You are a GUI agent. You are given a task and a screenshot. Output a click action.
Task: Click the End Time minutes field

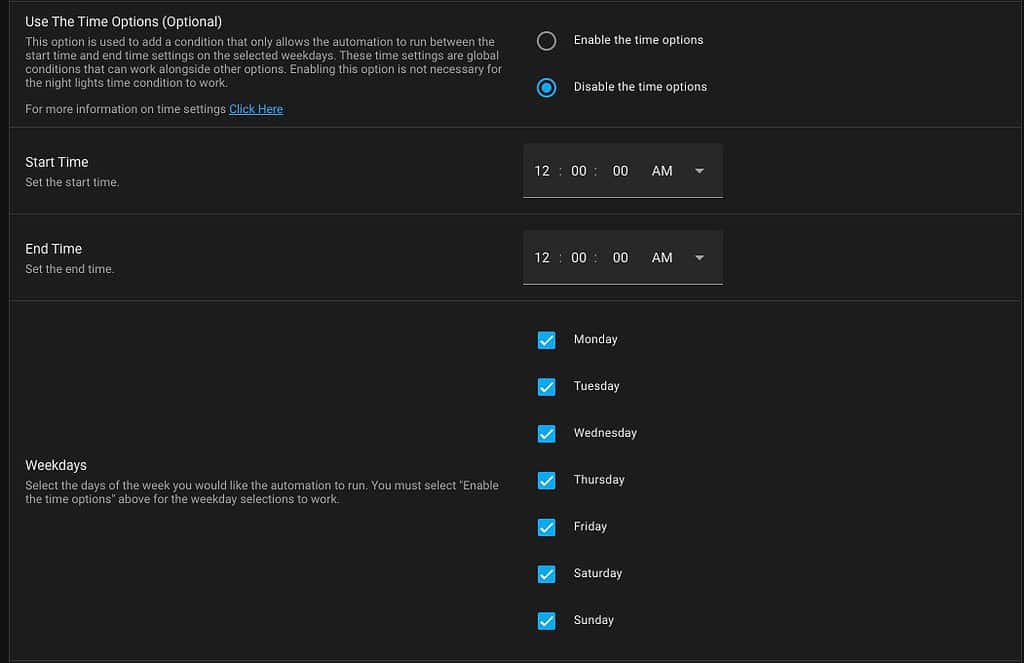point(579,258)
